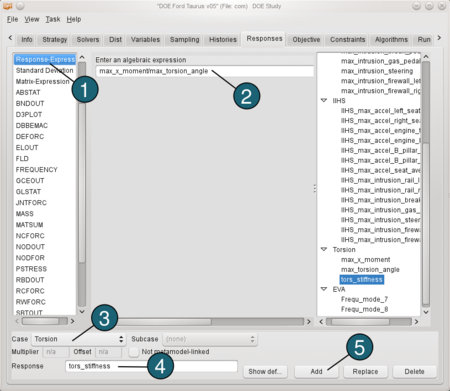Click the type list scroll-down arrow
The image size is (450, 391).
click(x=82, y=312)
